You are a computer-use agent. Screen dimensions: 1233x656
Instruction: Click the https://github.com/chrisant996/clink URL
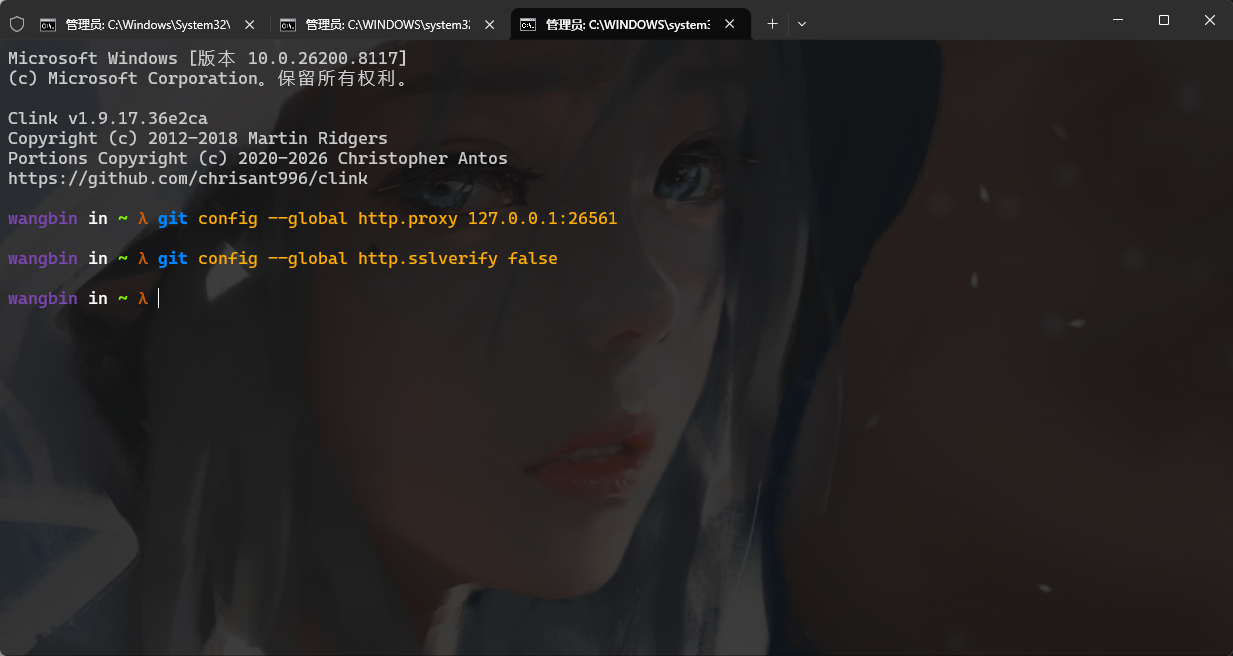pyautogui.click(x=188, y=179)
